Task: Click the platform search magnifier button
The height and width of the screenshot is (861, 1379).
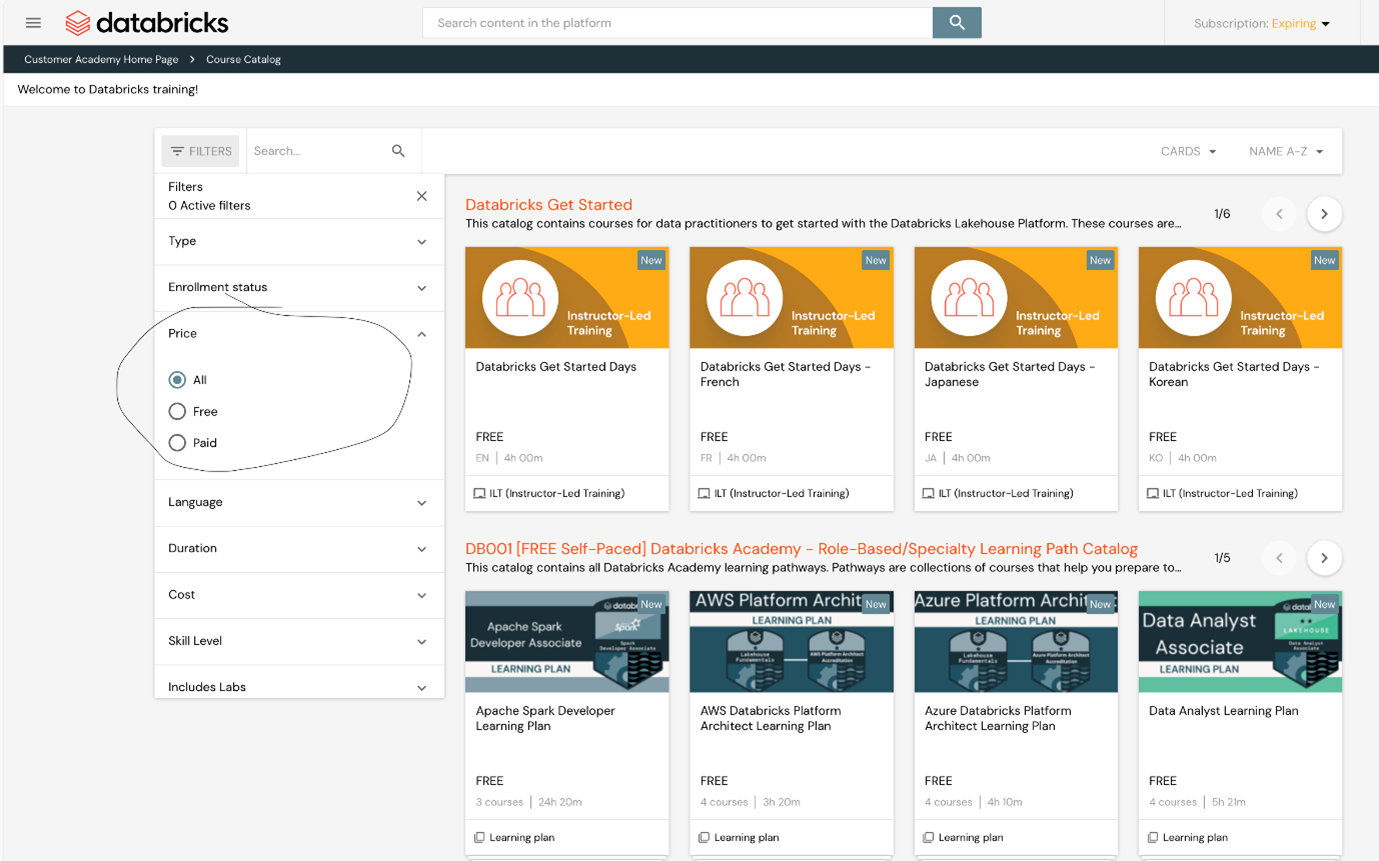Action: (957, 23)
